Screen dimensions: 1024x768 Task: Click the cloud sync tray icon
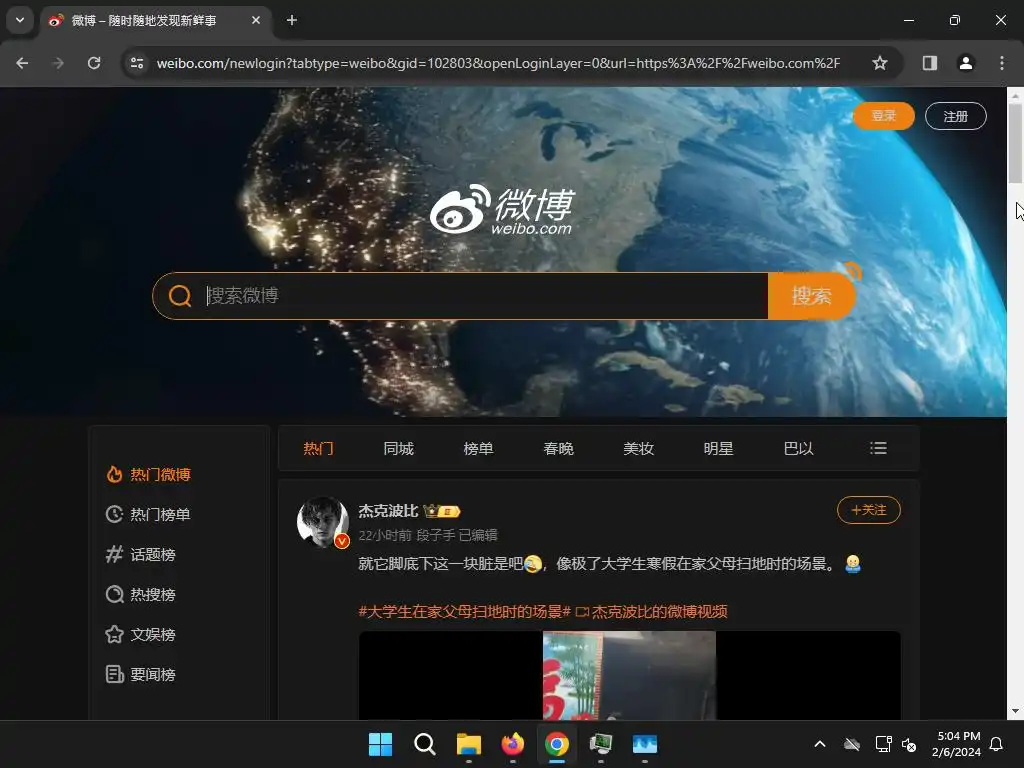coord(852,744)
